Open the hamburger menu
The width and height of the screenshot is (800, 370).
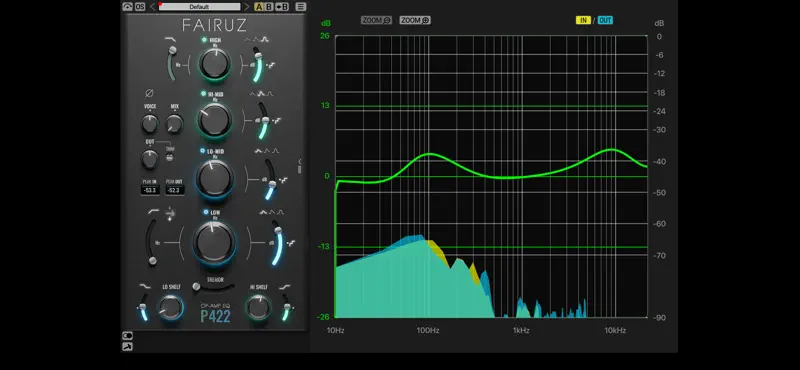[x=301, y=7]
